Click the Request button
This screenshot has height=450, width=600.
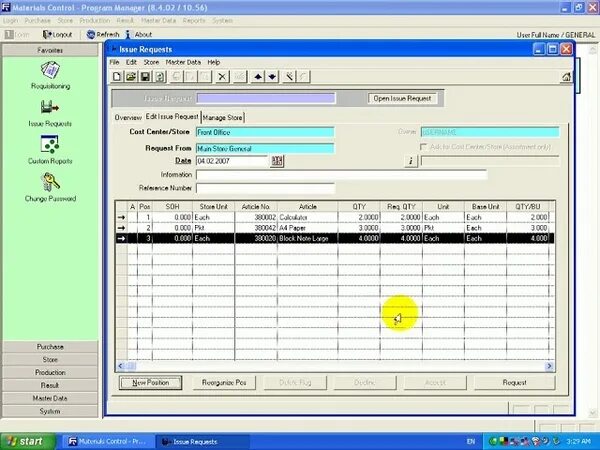(x=514, y=382)
